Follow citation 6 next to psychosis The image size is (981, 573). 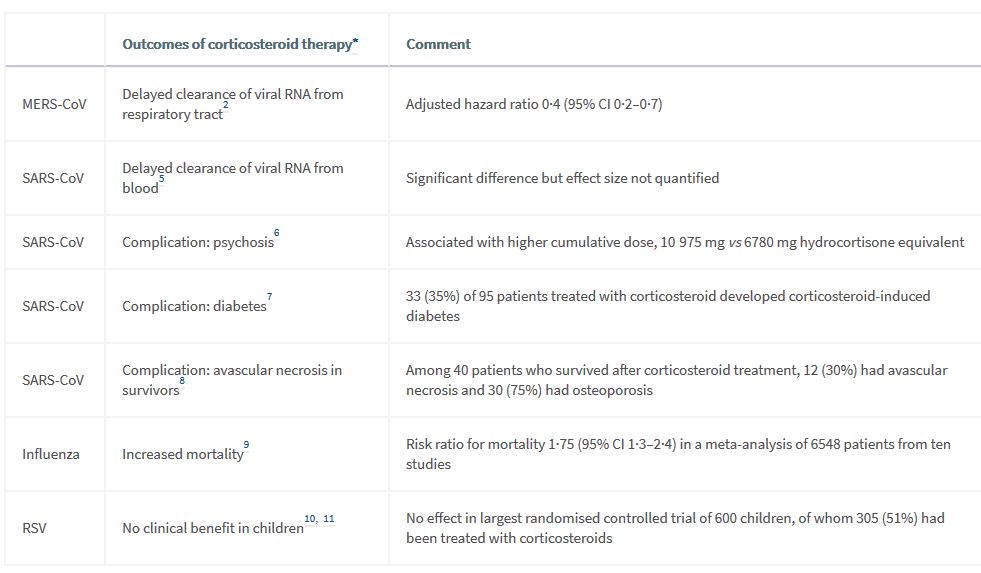point(277,233)
